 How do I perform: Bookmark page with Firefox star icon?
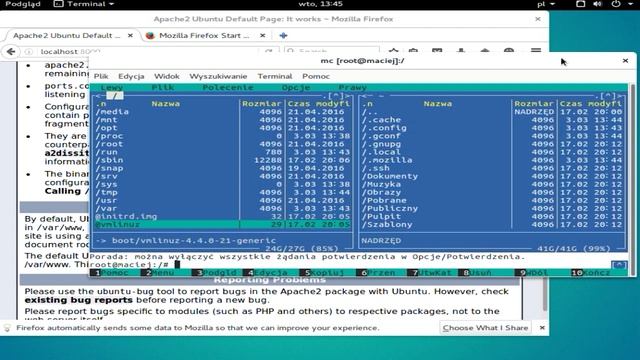point(393,51)
